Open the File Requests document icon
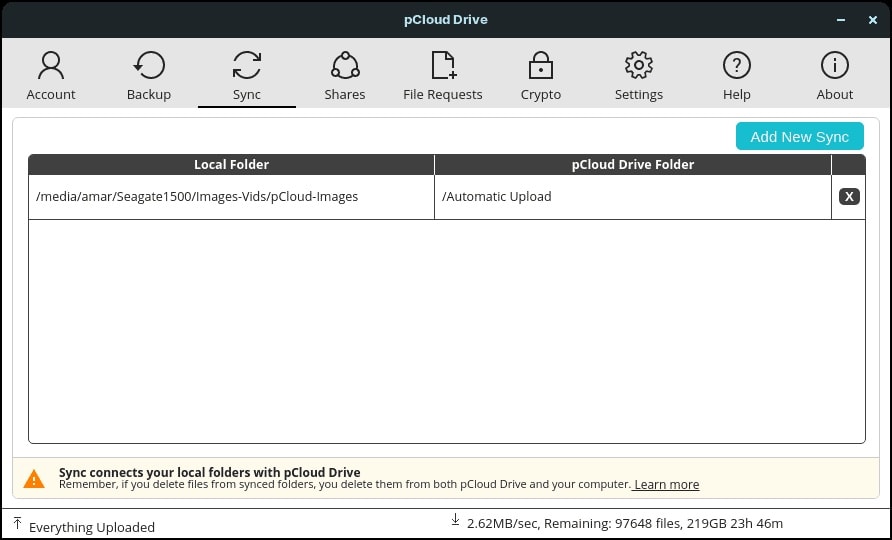Image resolution: width=892 pixels, height=540 pixels. (443, 65)
